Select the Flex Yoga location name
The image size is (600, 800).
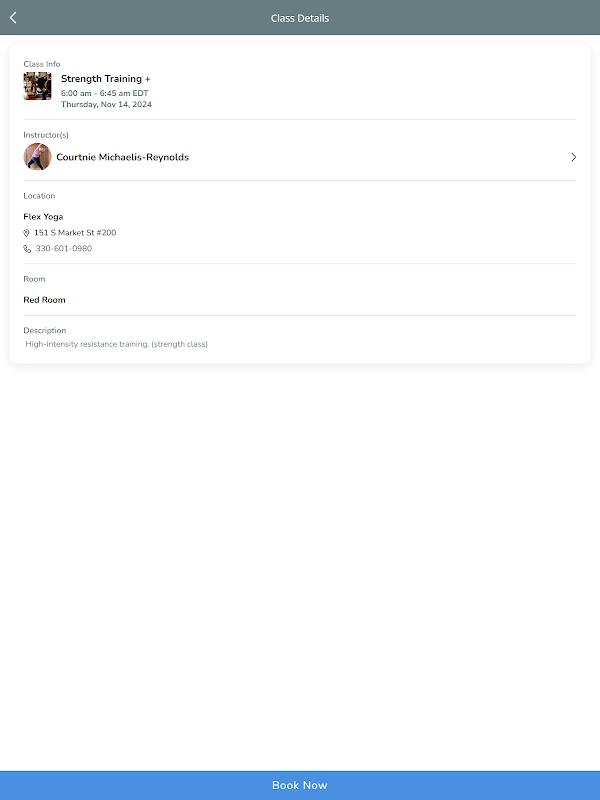43,217
